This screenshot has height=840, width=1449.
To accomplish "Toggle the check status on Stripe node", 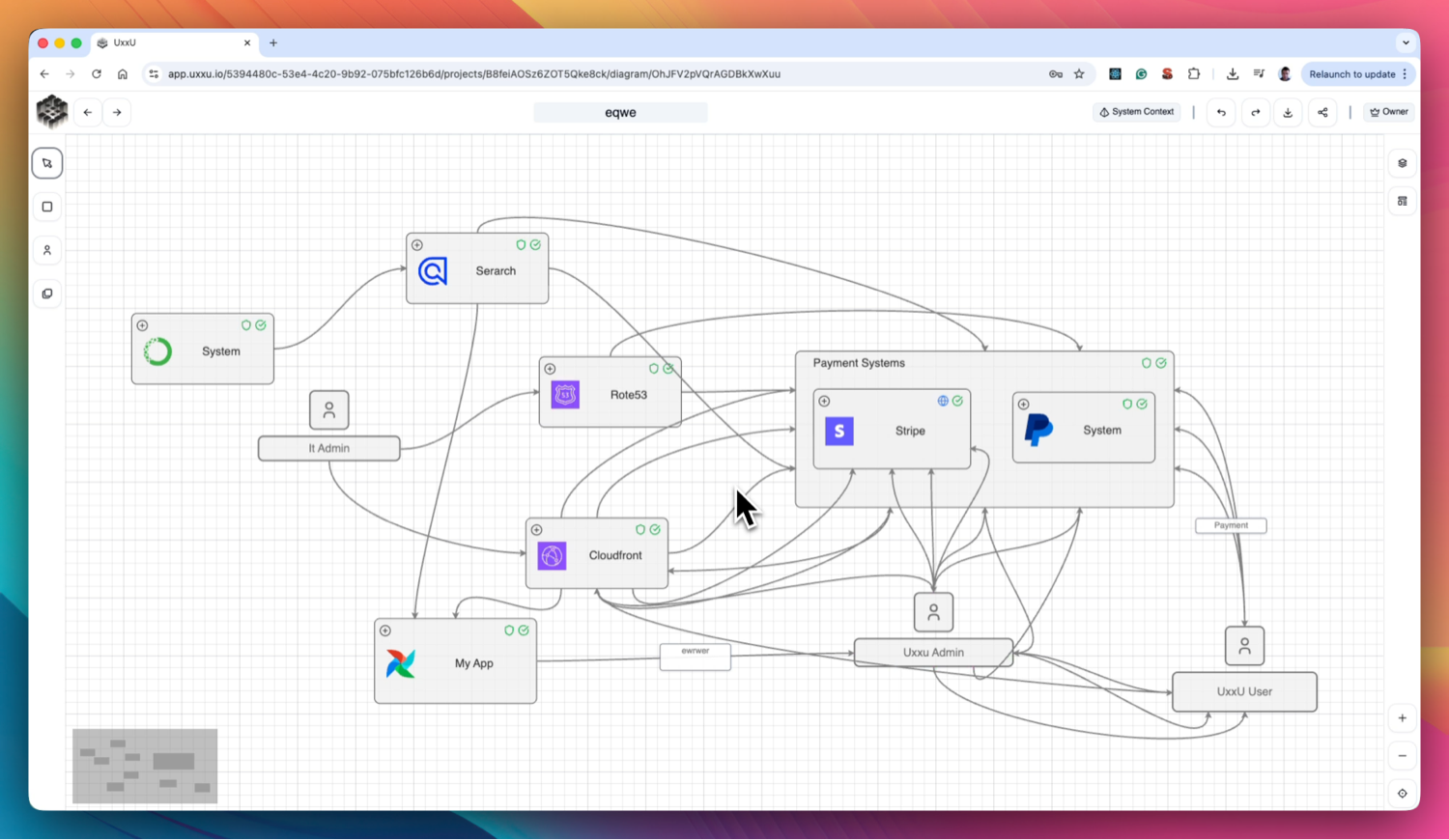I will pos(957,401).
